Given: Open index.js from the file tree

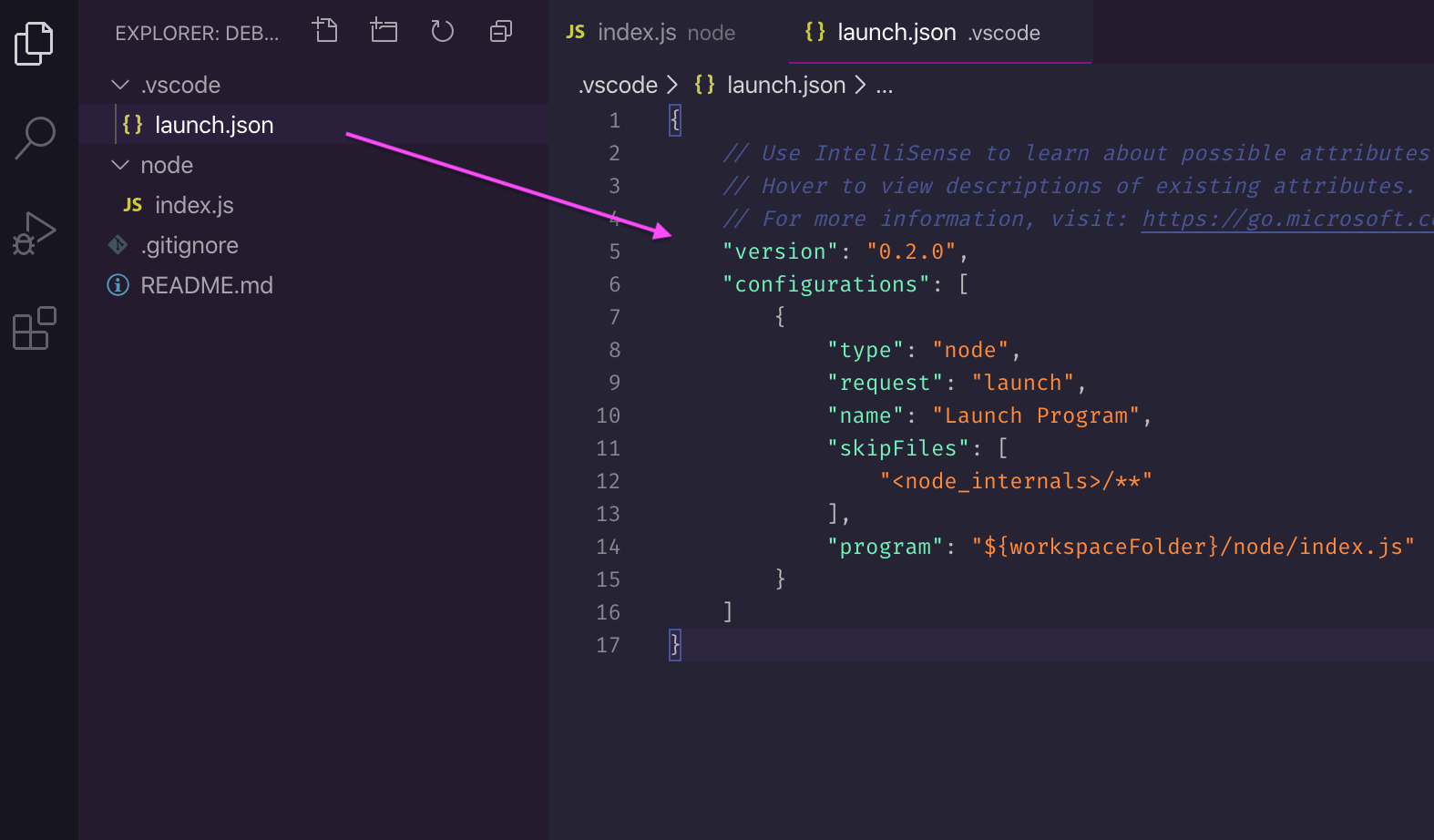Looking at the screenshot, I should (x=194, y=205).
